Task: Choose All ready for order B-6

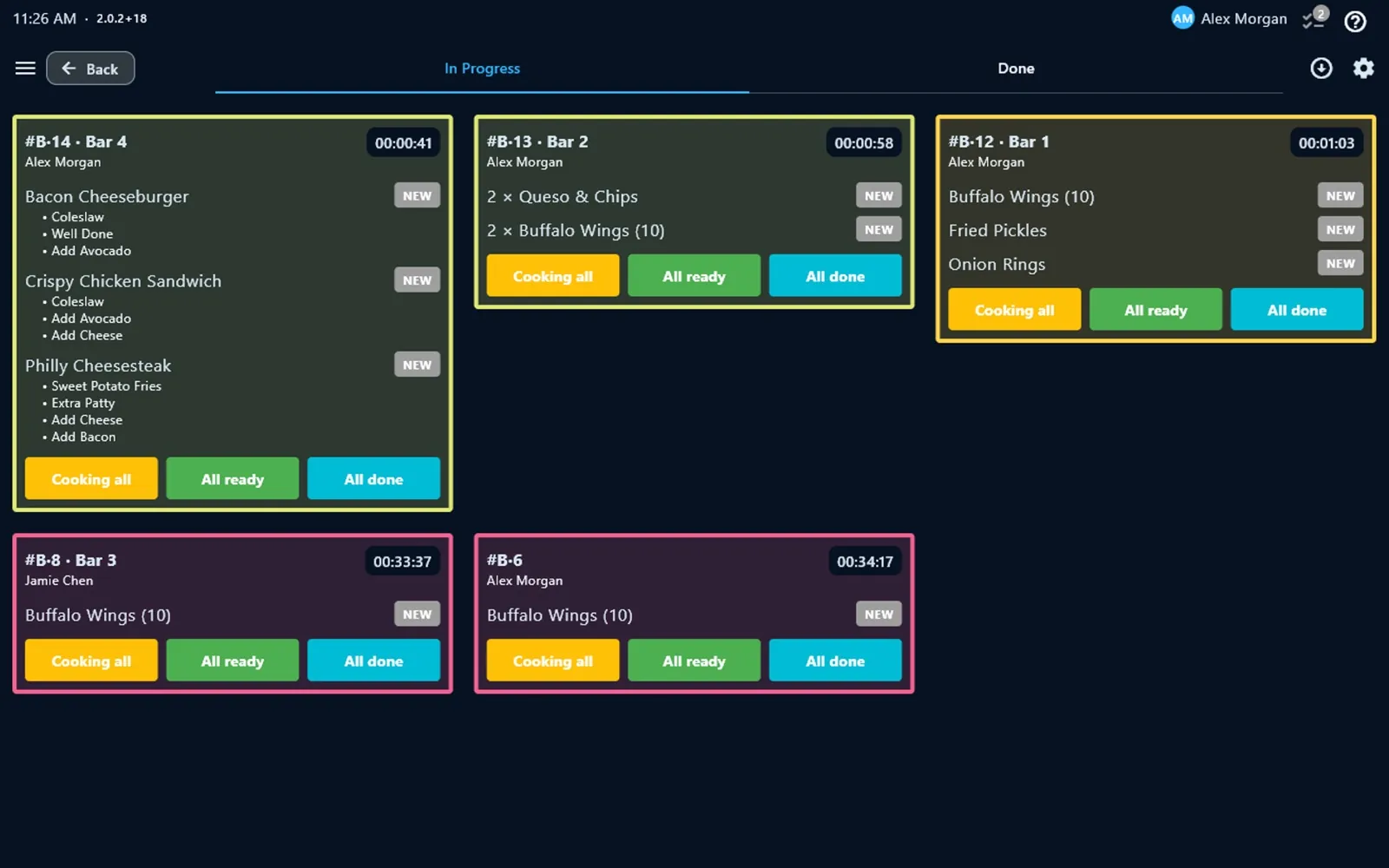Action: pyautogui.click(x=694, y=661)
